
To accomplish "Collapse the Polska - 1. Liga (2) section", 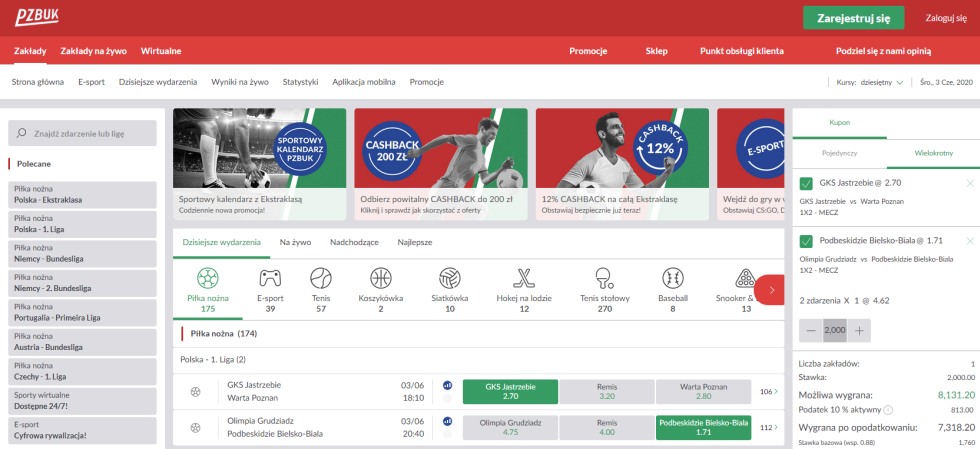I will tap(478, 360).
